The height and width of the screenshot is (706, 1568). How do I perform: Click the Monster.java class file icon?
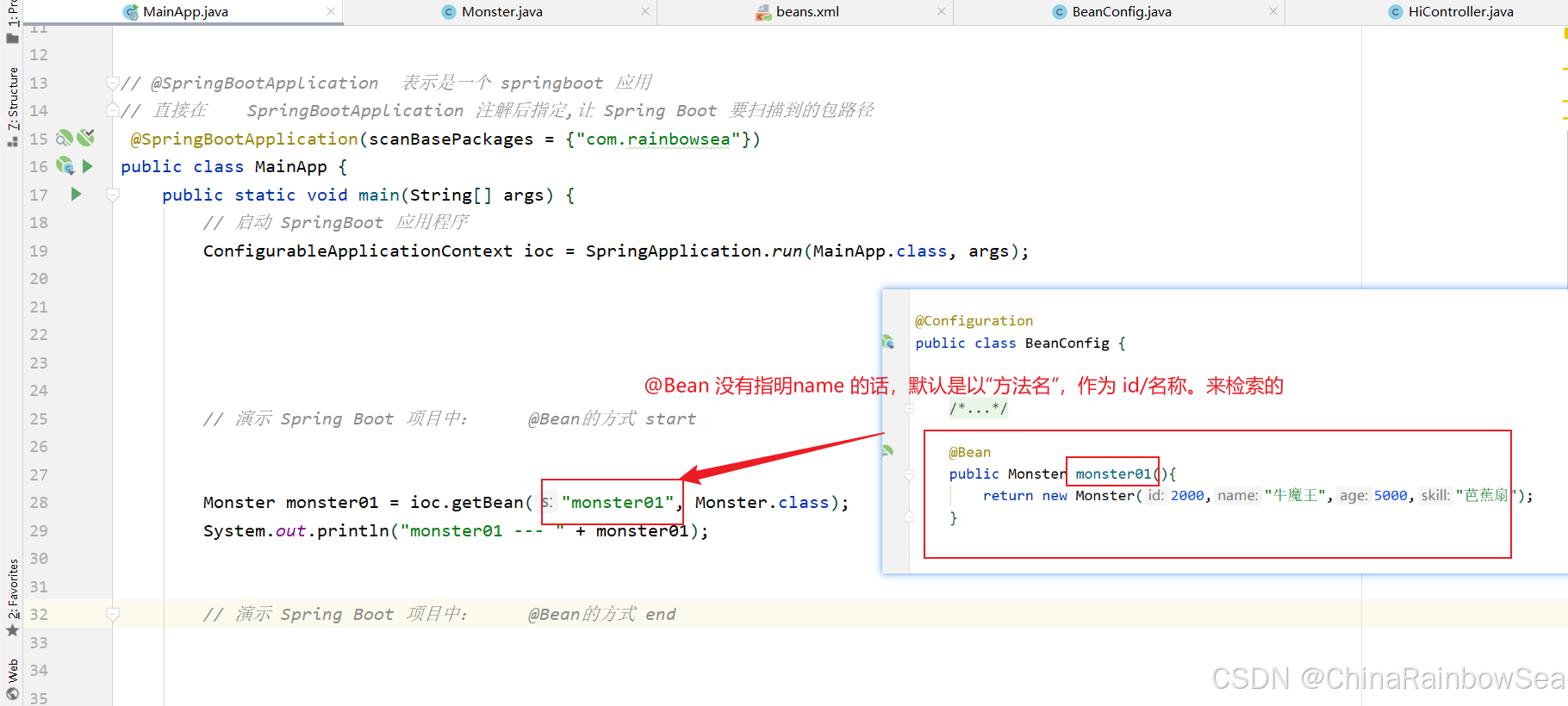(x=449, y=12)
